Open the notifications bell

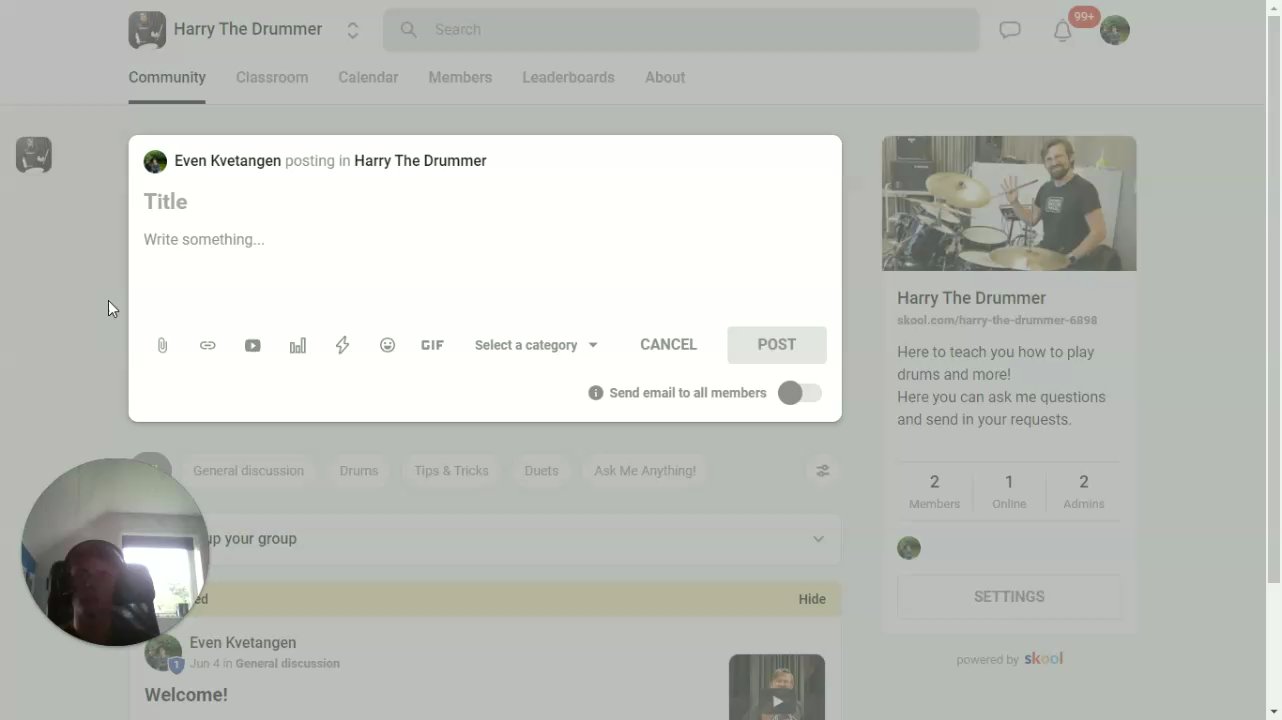(x=1063, y=30)
